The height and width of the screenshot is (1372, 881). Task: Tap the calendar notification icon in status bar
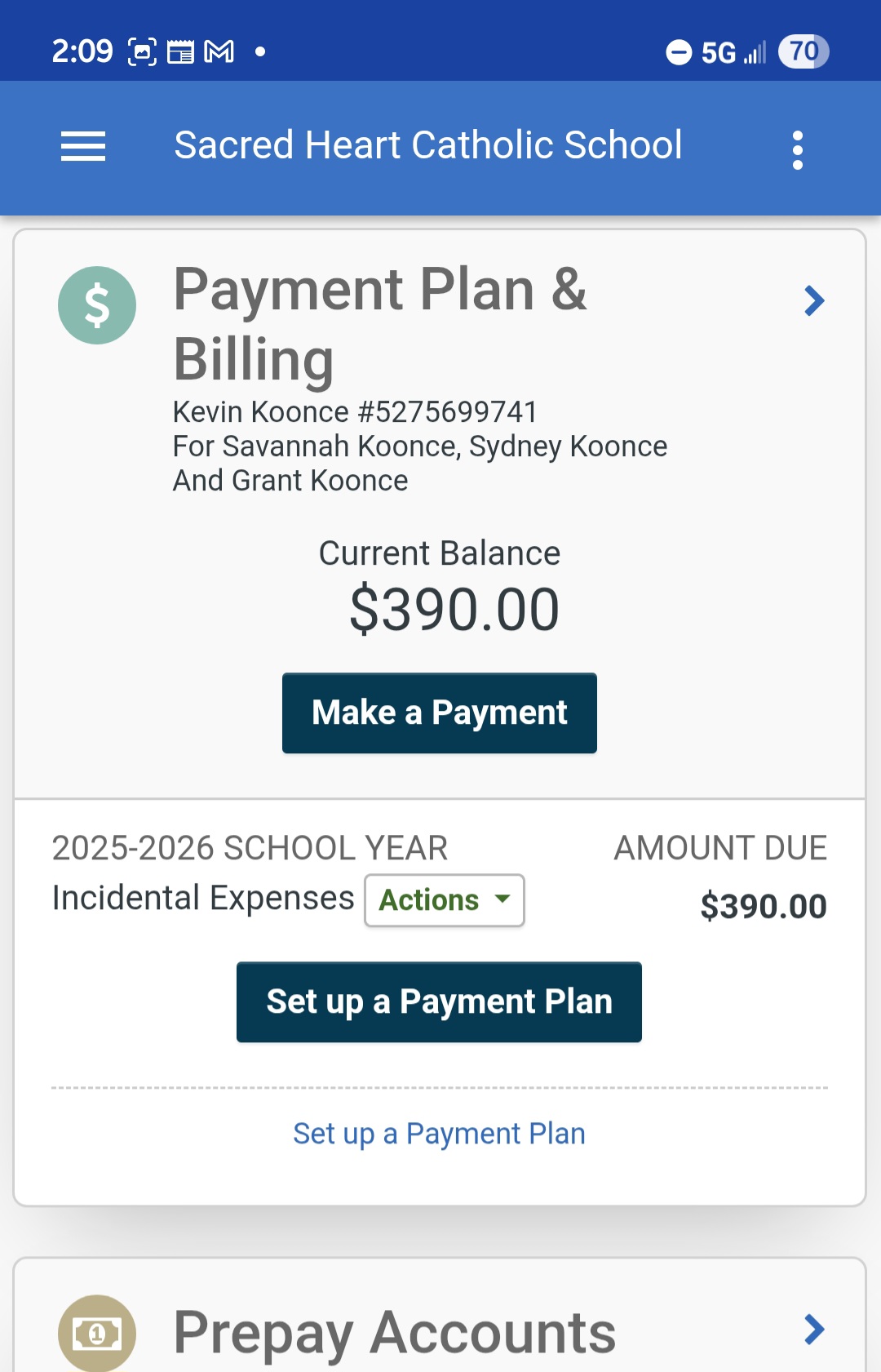(180, 51)
